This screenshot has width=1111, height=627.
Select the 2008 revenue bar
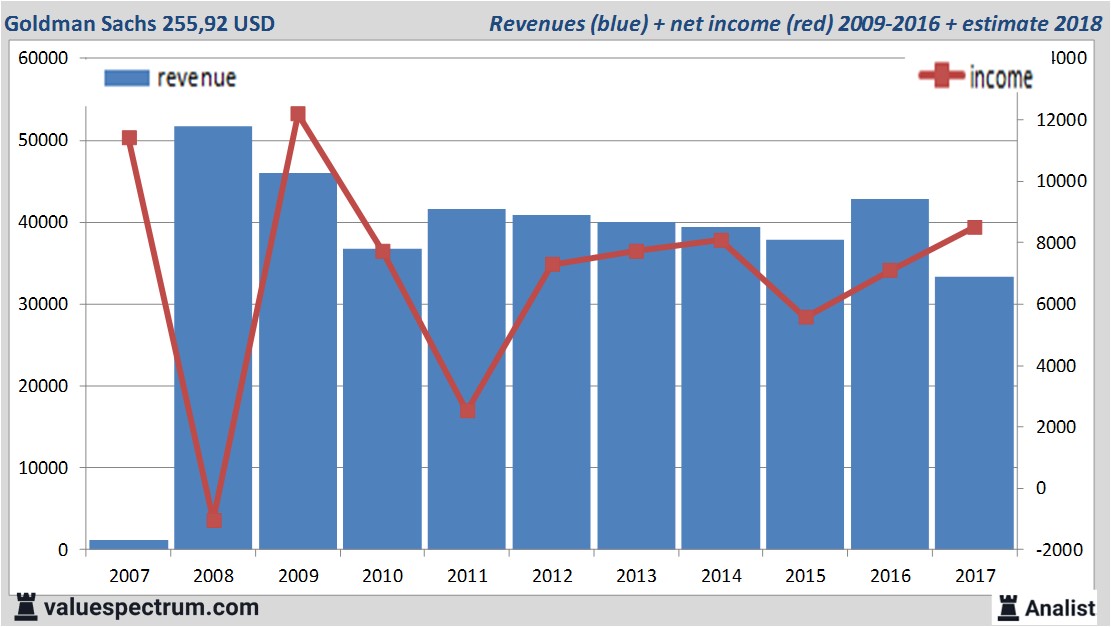213,338
